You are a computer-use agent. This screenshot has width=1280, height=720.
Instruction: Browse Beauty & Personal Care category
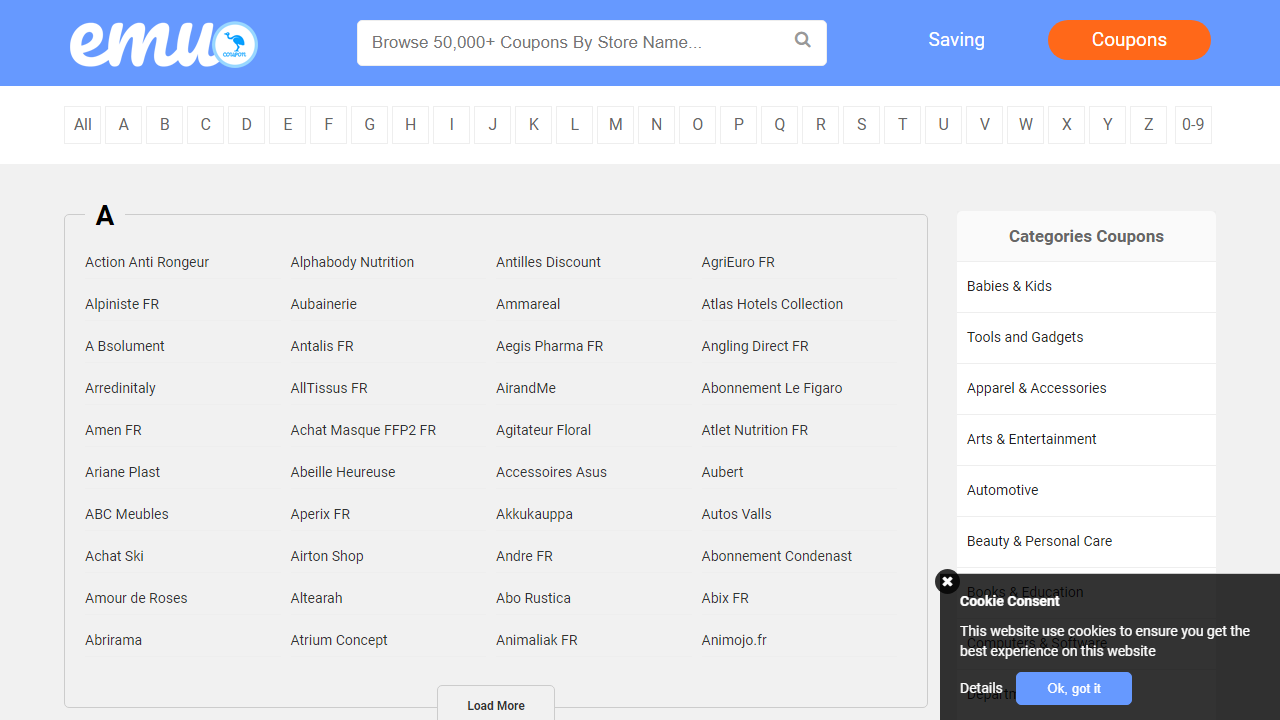pos(1039,541)
